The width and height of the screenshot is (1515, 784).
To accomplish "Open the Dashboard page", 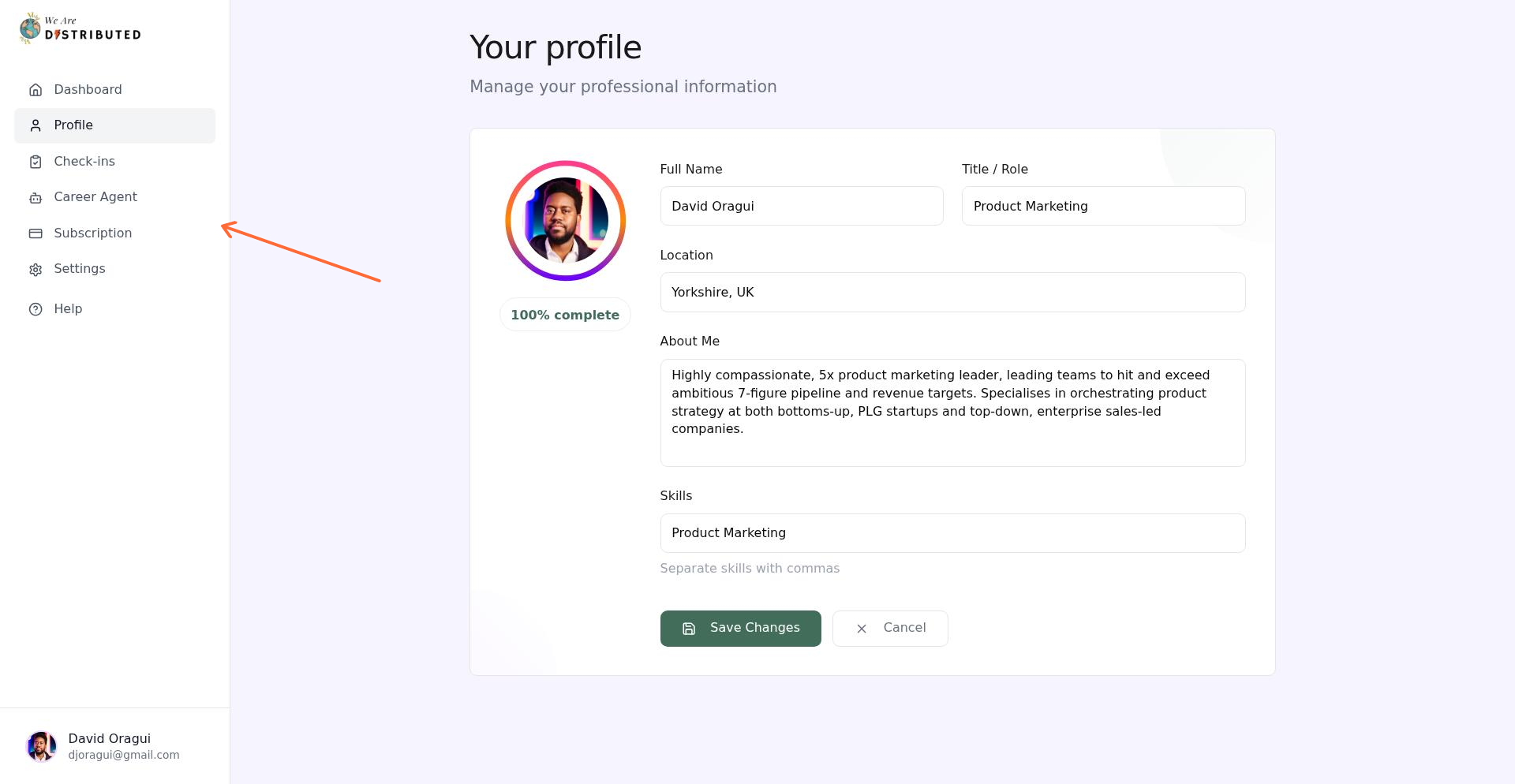I will coord(88,90).
